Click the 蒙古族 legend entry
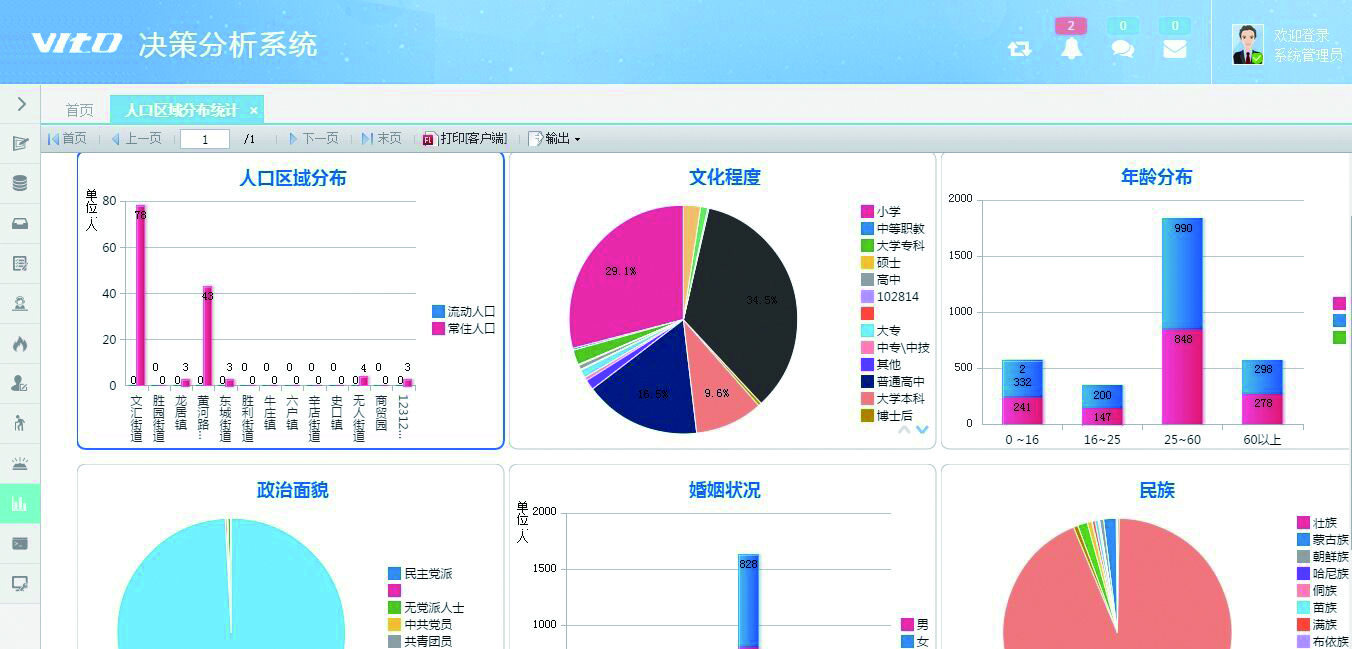This screenshot has height=649, width=1352. pos(1323,540)
